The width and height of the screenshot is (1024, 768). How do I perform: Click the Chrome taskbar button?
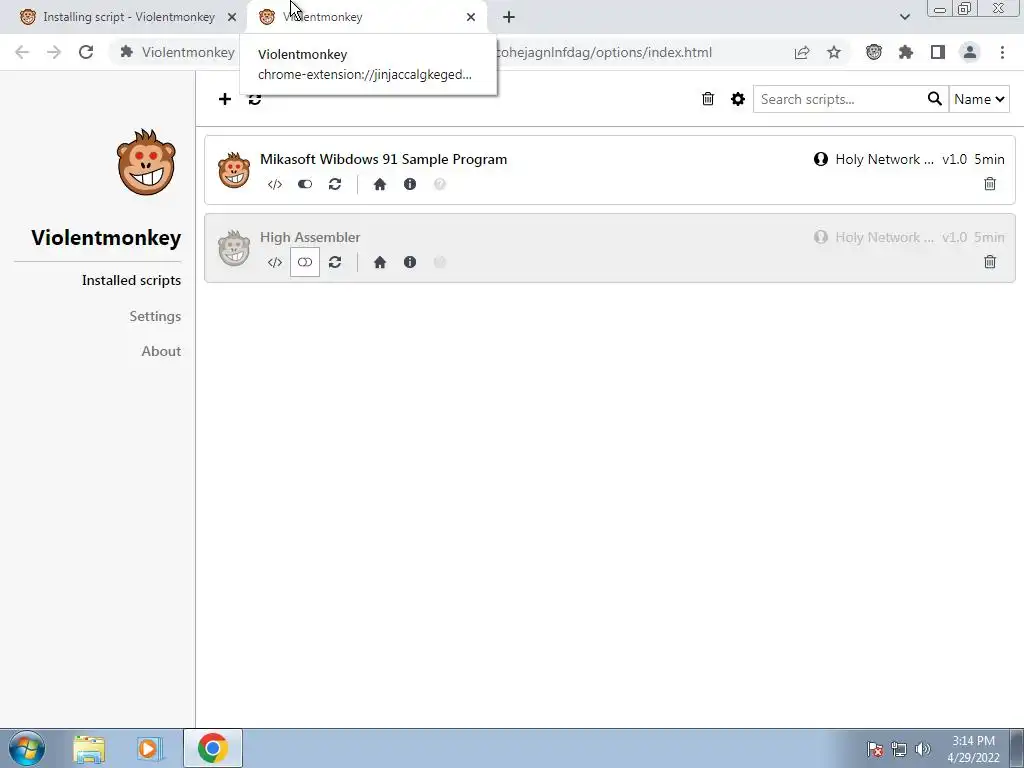(213, 748)
